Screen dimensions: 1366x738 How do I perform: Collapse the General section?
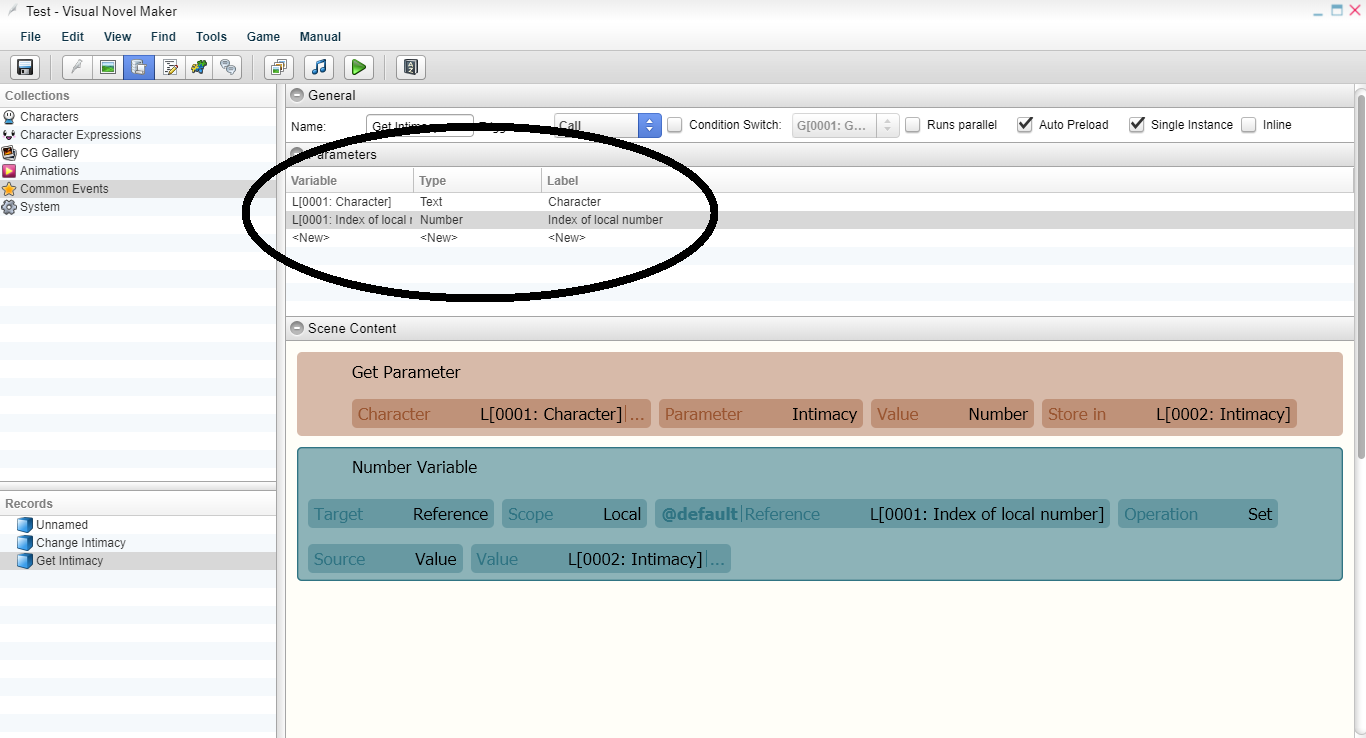tap(297, 96)
